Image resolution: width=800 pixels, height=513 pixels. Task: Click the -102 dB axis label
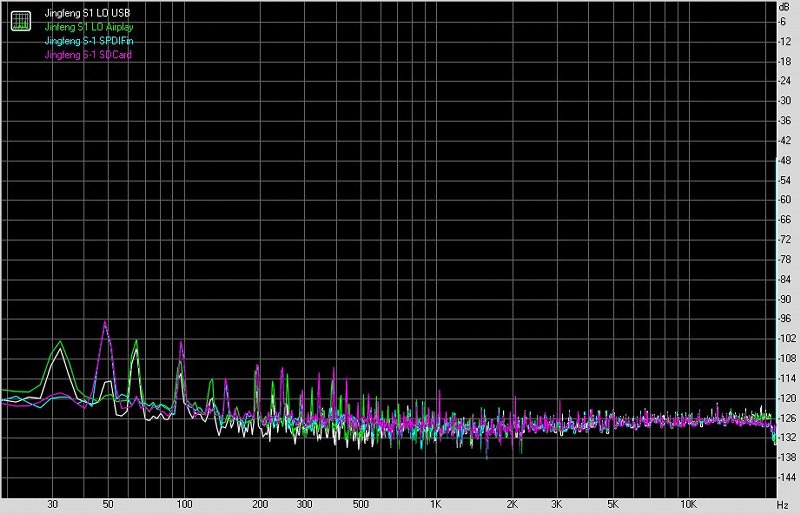786,338
